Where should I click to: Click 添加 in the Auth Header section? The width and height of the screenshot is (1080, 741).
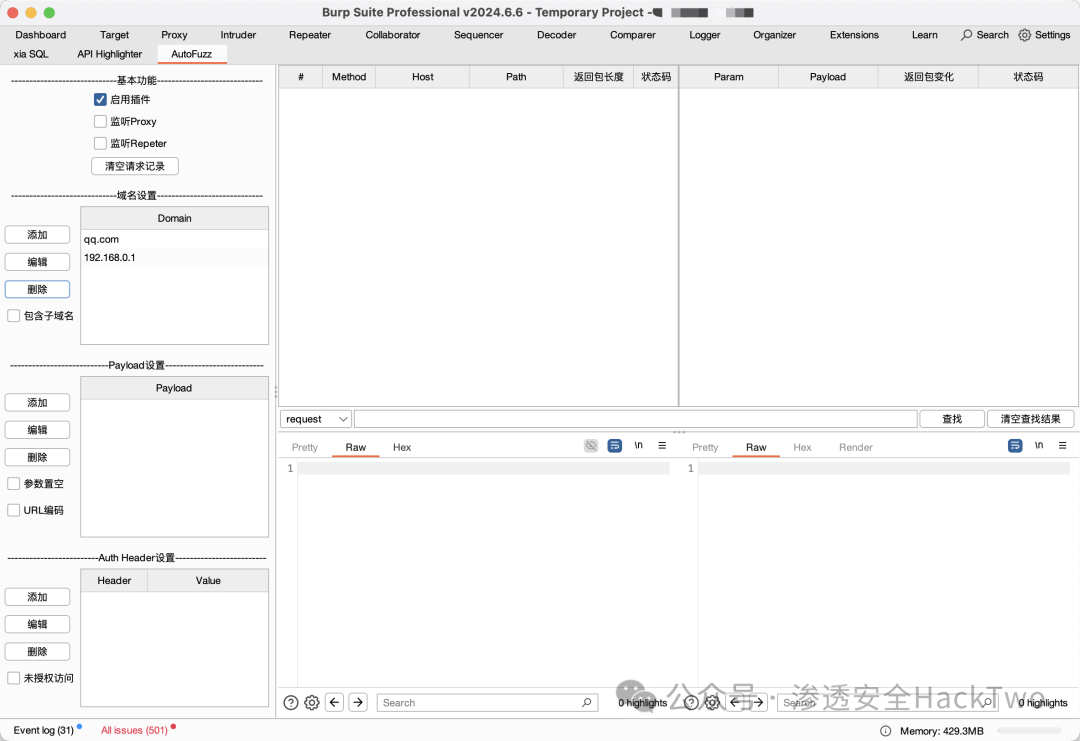37,597
